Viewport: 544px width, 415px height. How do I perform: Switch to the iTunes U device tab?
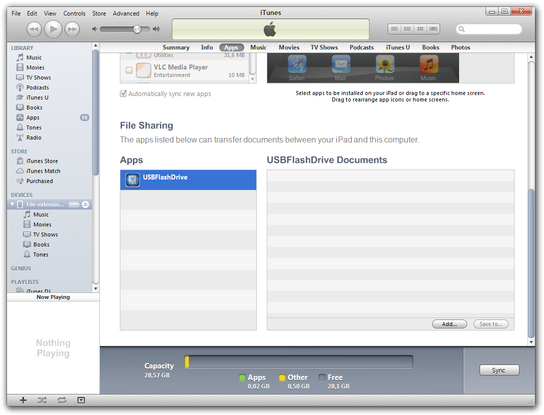click(398, 48)
